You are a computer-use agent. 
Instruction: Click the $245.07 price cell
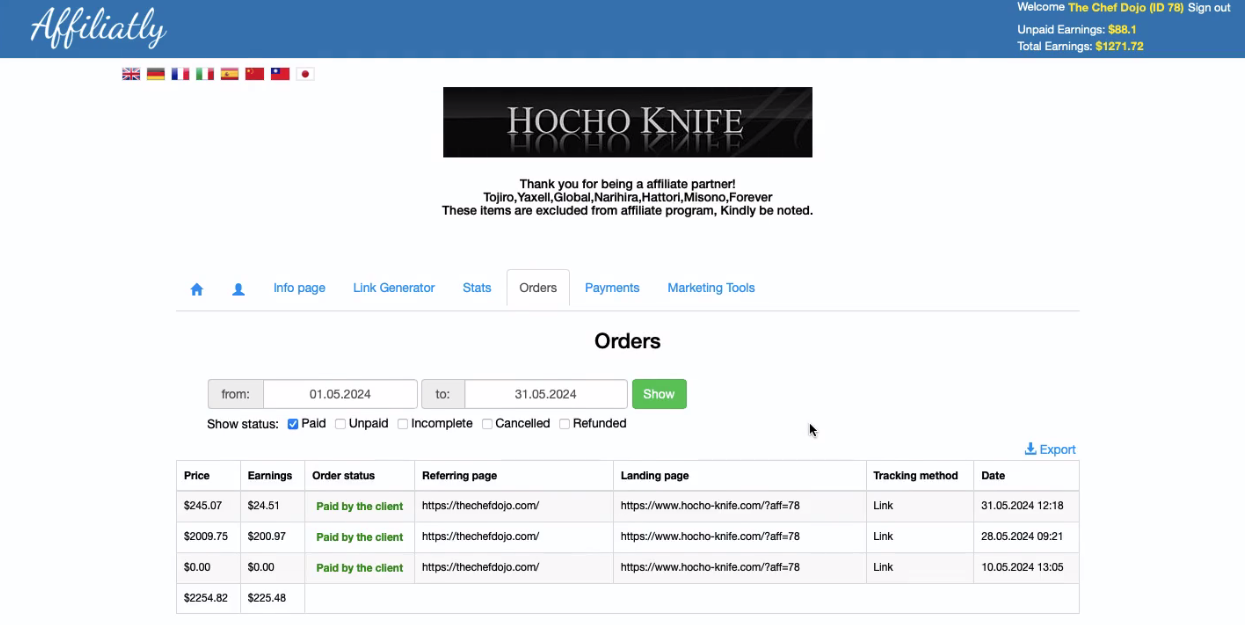[x=202, y=506]
